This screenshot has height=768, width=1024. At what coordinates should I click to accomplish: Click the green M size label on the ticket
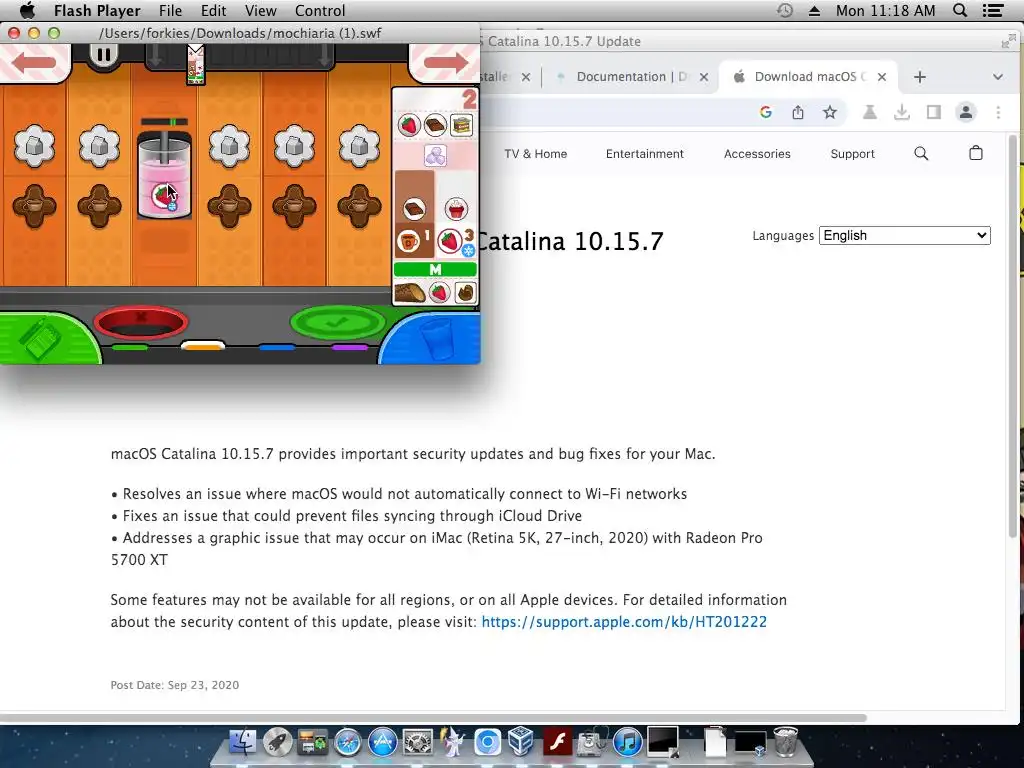(435, 269)
